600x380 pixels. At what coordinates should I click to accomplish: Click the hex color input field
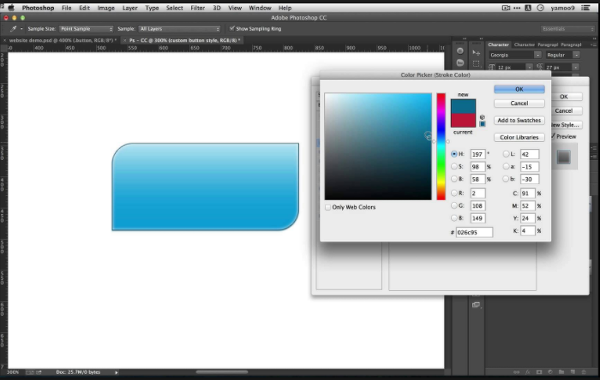(x=474, y=232)
